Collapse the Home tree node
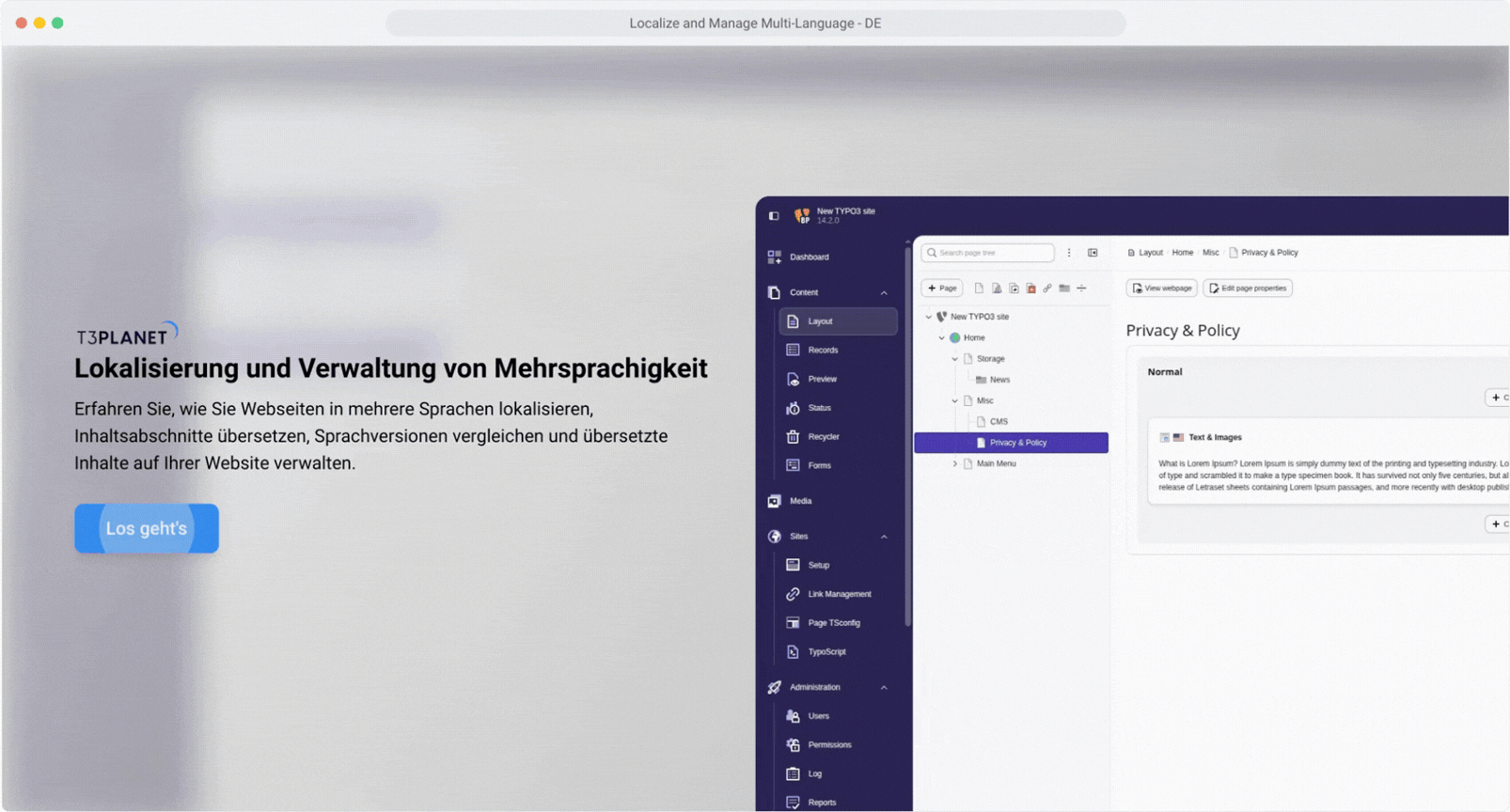 click(x=942, y=337)
